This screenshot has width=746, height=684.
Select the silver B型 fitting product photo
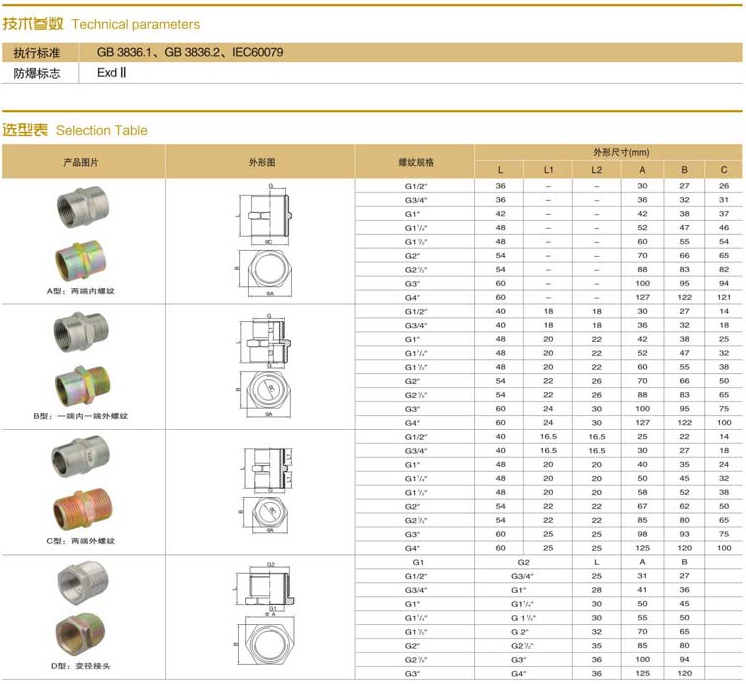[81, 330]
